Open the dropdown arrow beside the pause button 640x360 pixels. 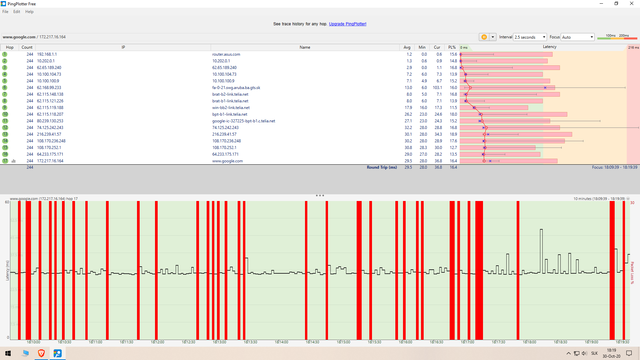493,37
